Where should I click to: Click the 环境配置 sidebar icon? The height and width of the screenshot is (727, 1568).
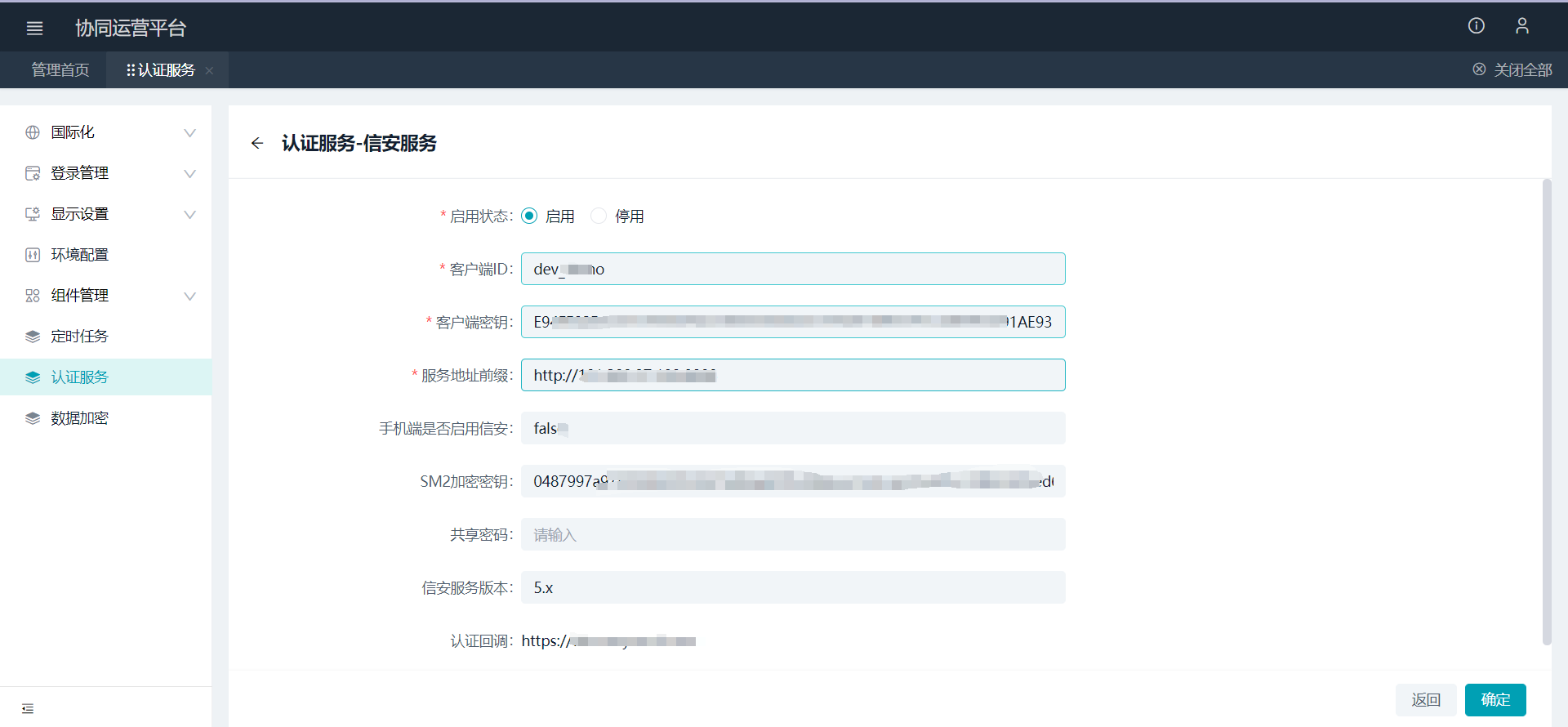click(33, 255)
